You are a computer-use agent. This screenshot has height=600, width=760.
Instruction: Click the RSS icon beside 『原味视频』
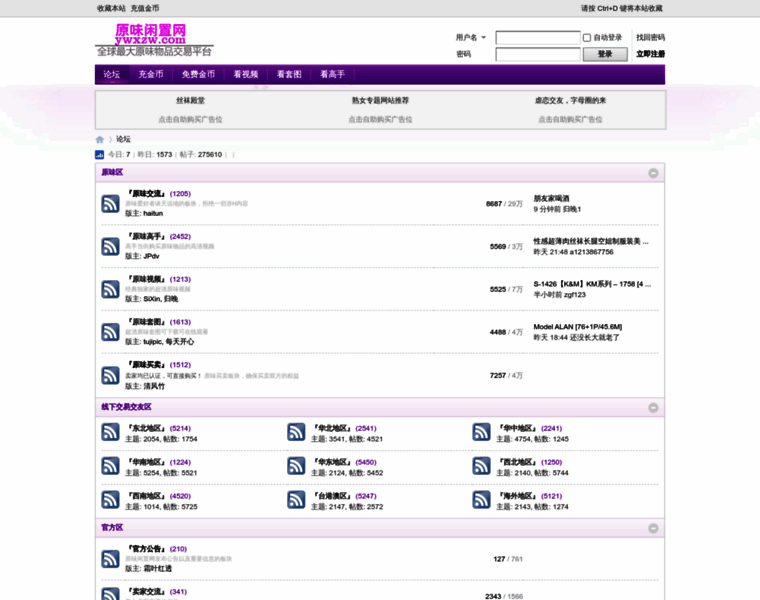[x=110, y=289]
